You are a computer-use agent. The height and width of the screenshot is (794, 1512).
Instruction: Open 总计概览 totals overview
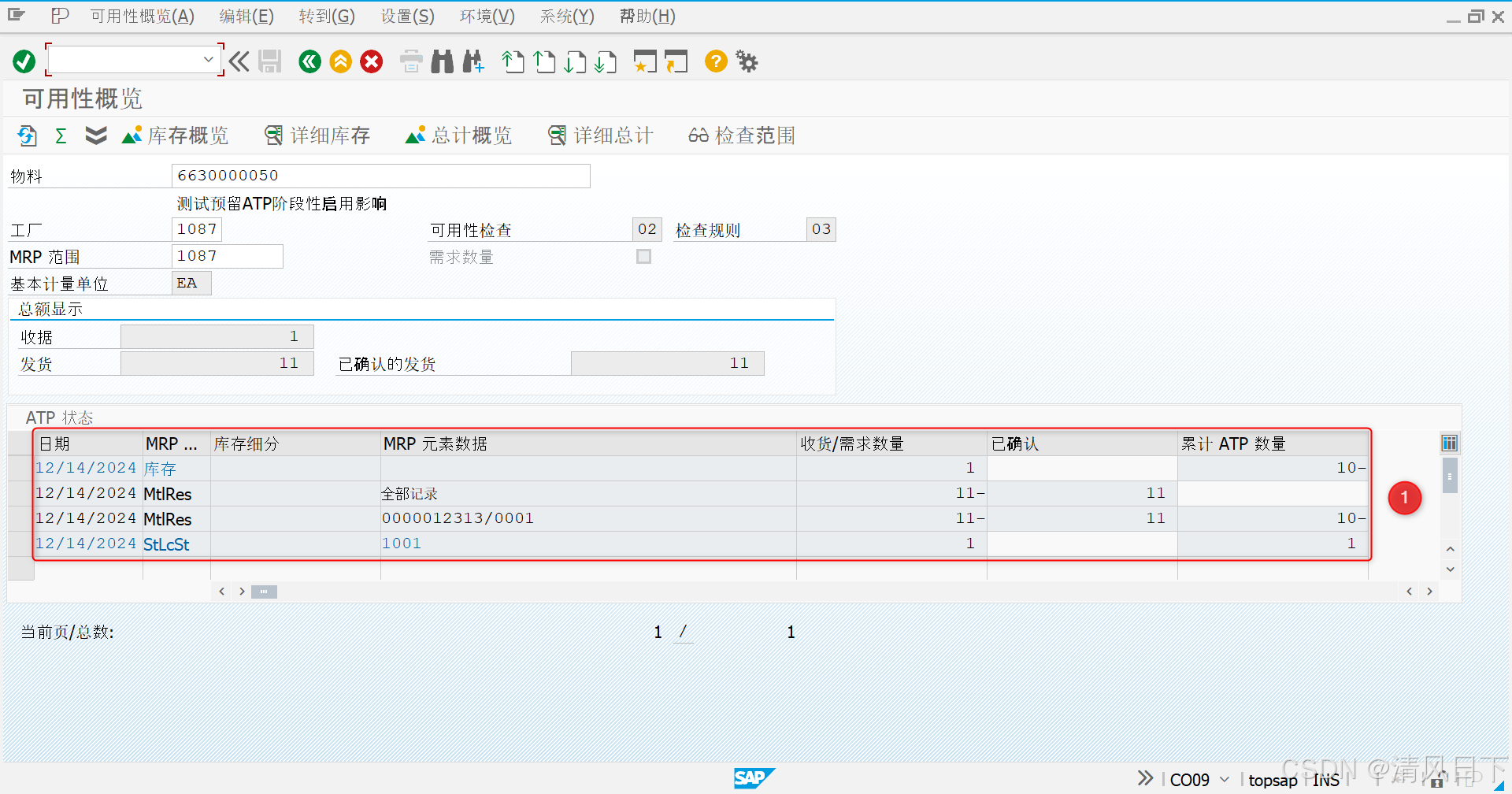coord(458,135)
